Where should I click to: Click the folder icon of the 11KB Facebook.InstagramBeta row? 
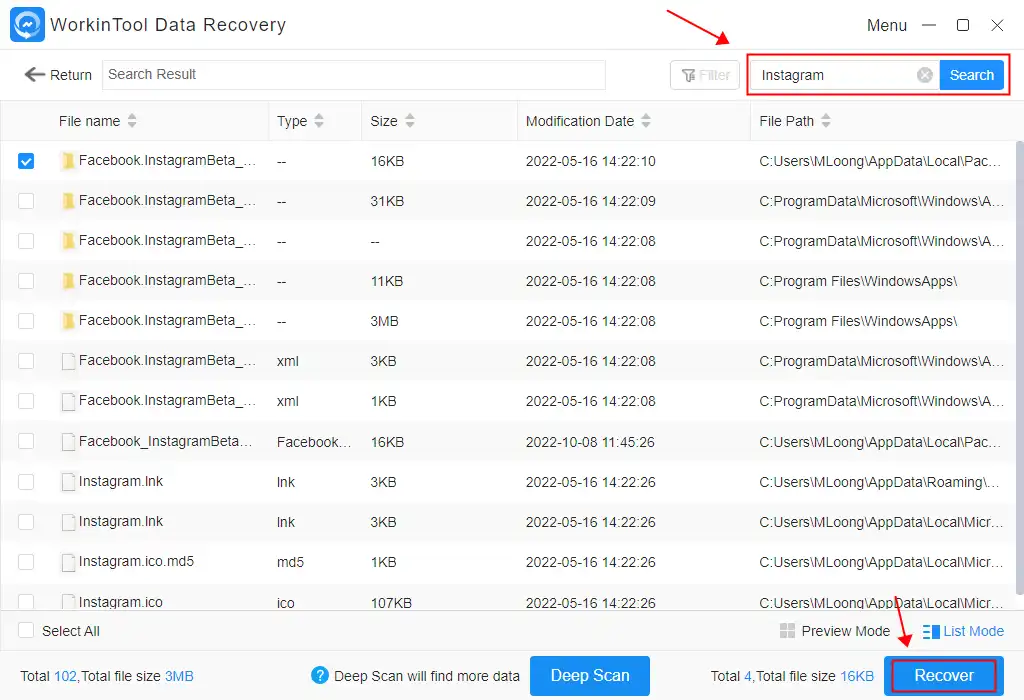68,281
